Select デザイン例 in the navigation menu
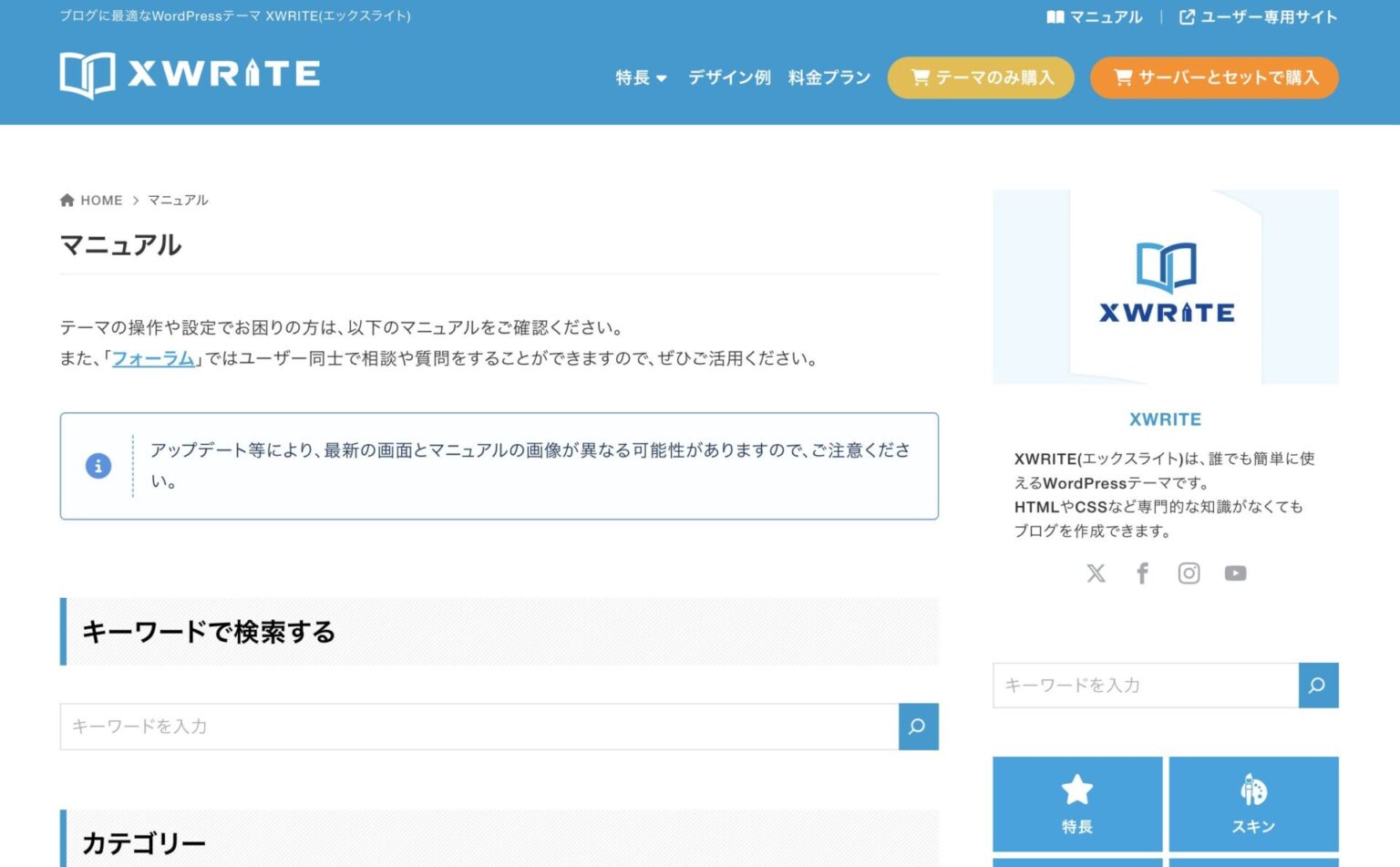This screenshot has height=867, width=1400. click(728, 77)
